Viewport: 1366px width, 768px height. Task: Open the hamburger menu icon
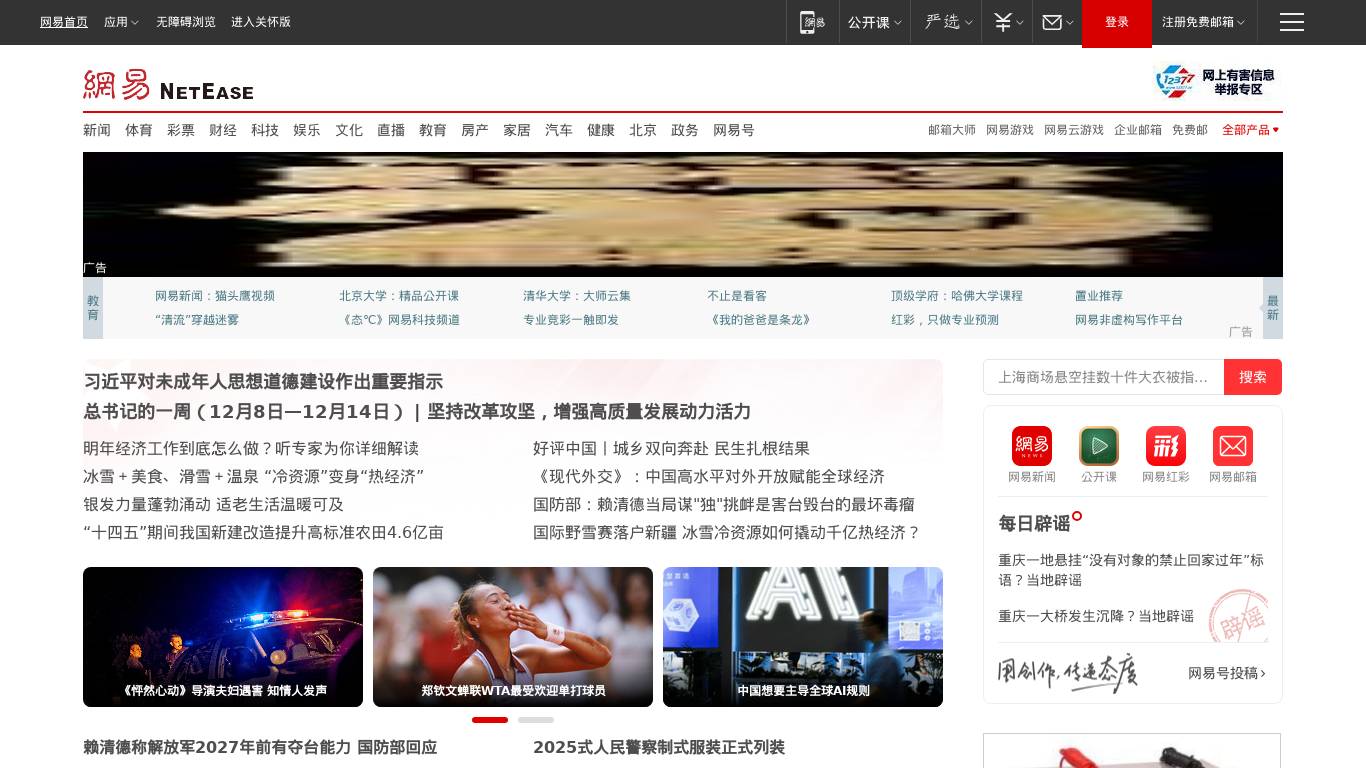pyautogui.click(x=1291, y=22)
